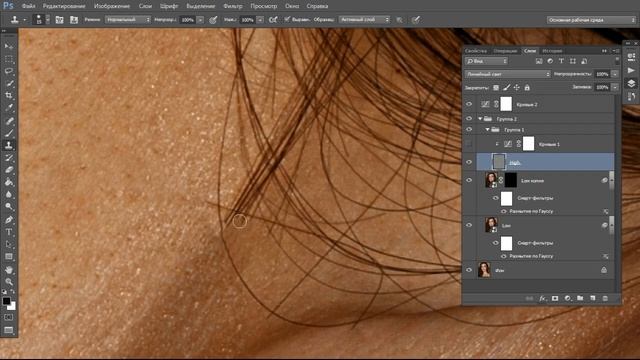Select the Horizontal Type tool
Image resolution: width=640 pixels, height=360 pixels.
9,232
